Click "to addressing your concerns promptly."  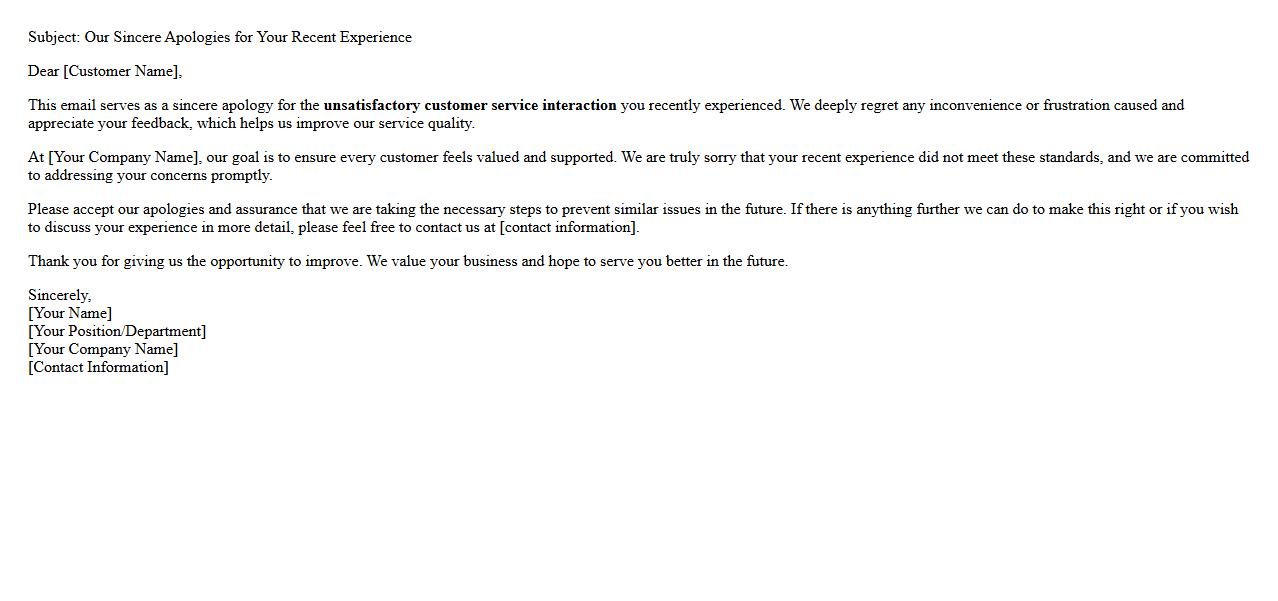click(150, 175)
